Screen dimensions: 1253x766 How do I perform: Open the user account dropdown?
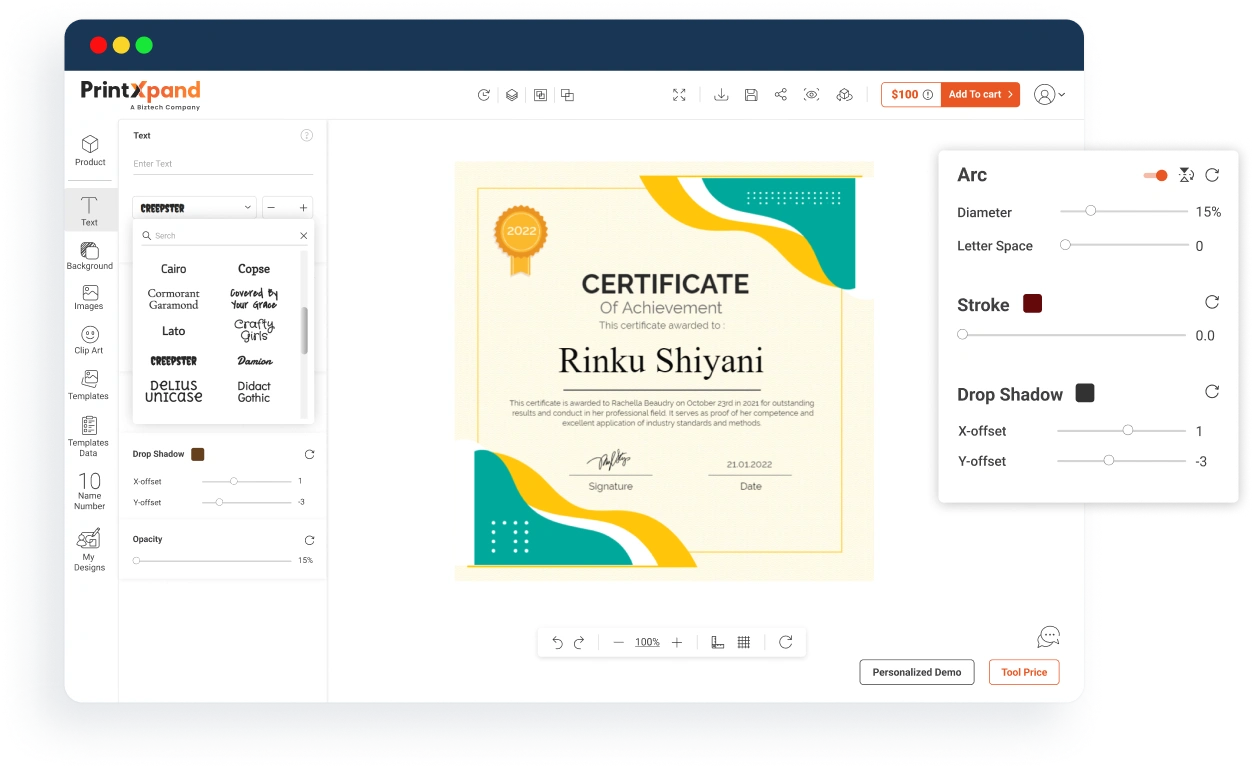click(1049, 95)
